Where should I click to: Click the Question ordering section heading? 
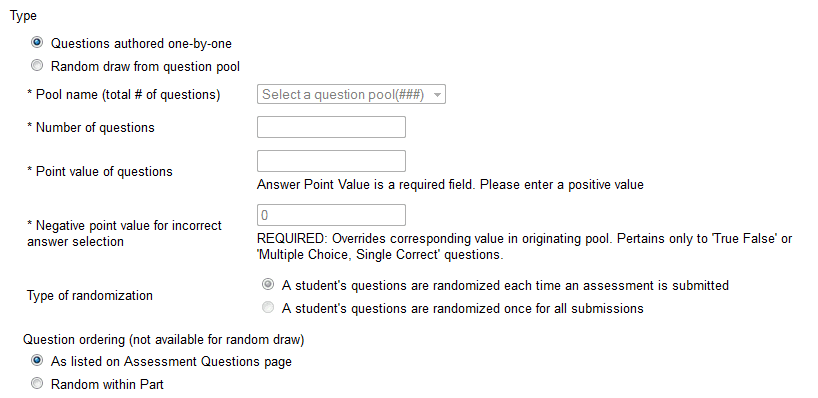(x=163, y=340)
